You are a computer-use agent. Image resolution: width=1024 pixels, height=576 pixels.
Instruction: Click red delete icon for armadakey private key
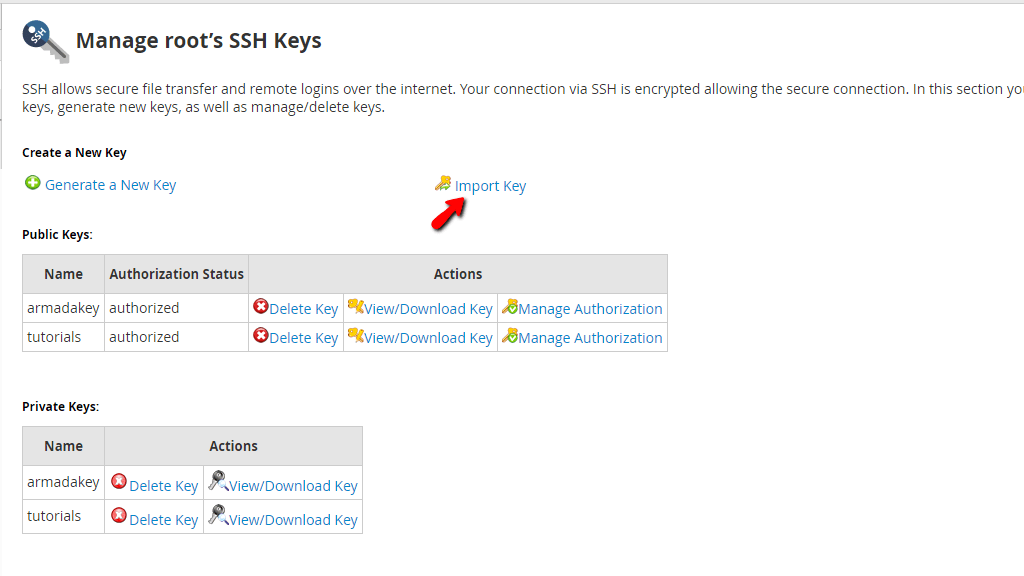[x=119, y=482]
